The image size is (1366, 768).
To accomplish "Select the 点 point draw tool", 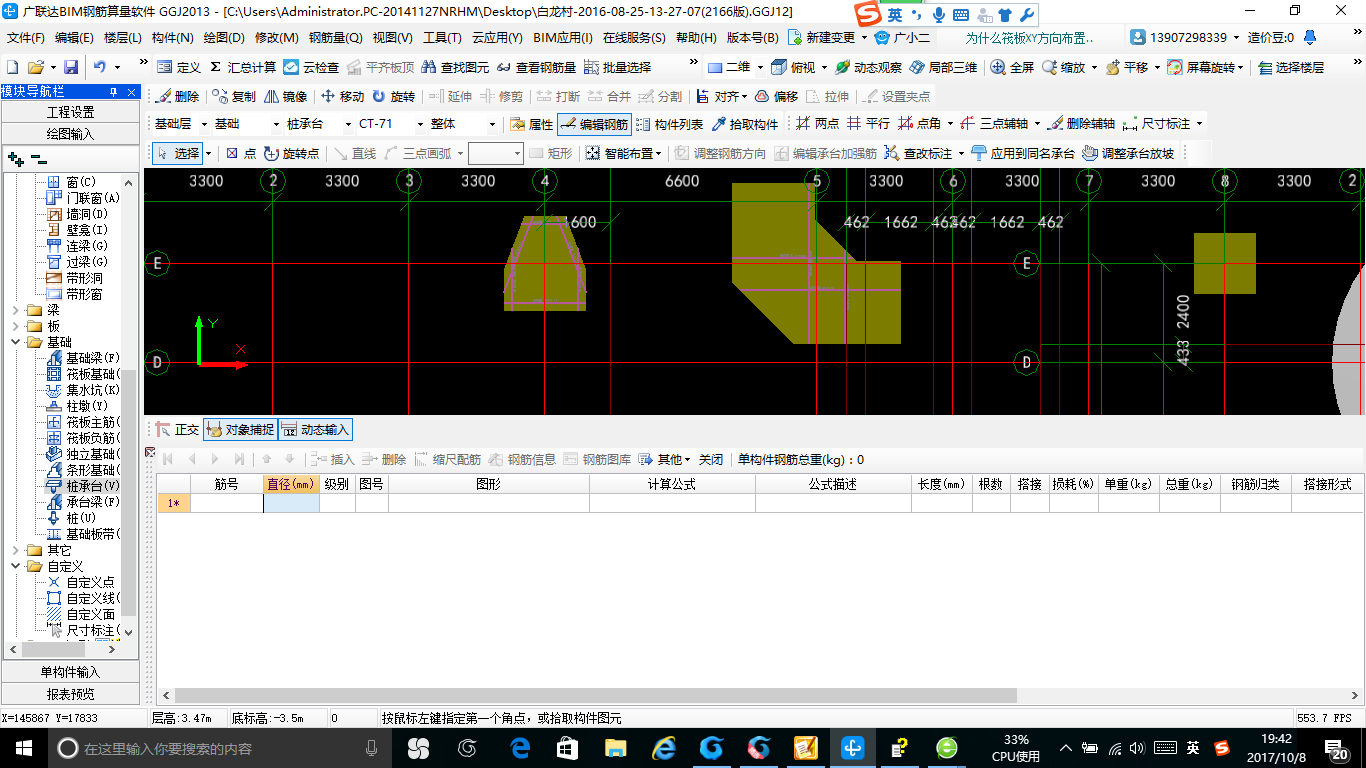I will tap(241, 153).
